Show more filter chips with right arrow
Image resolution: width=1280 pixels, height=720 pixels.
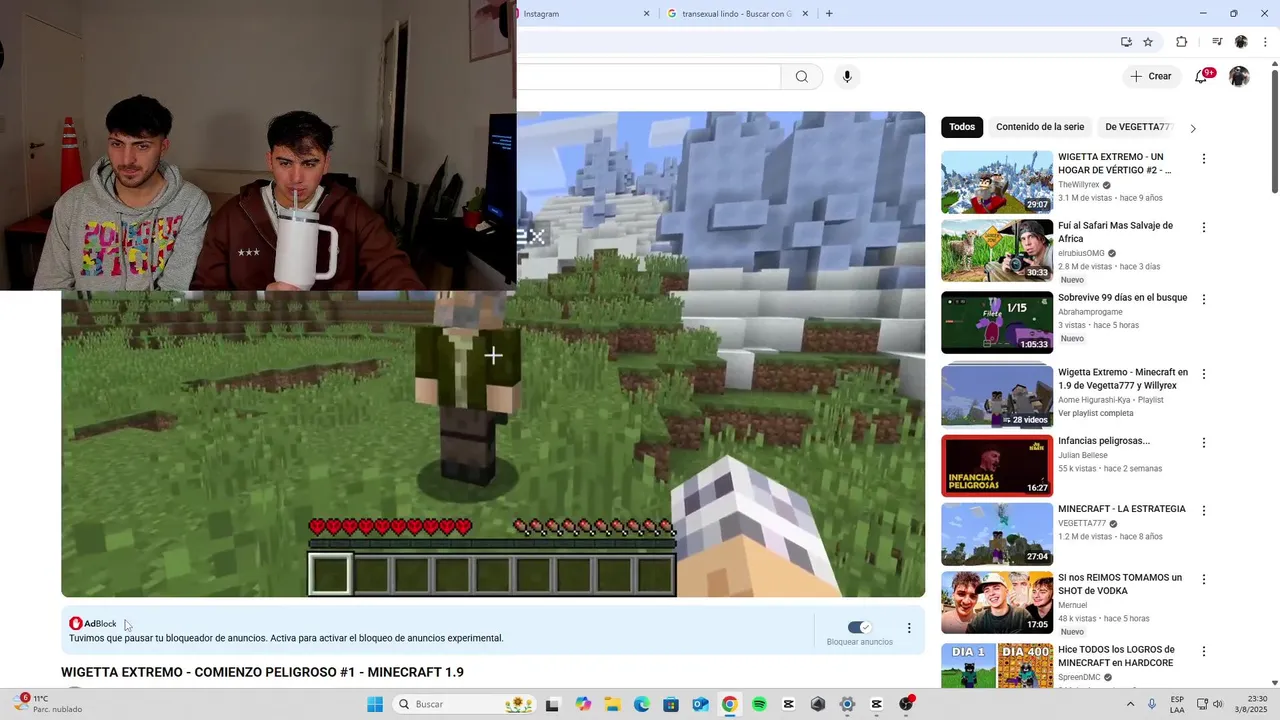coord(1192,128)
